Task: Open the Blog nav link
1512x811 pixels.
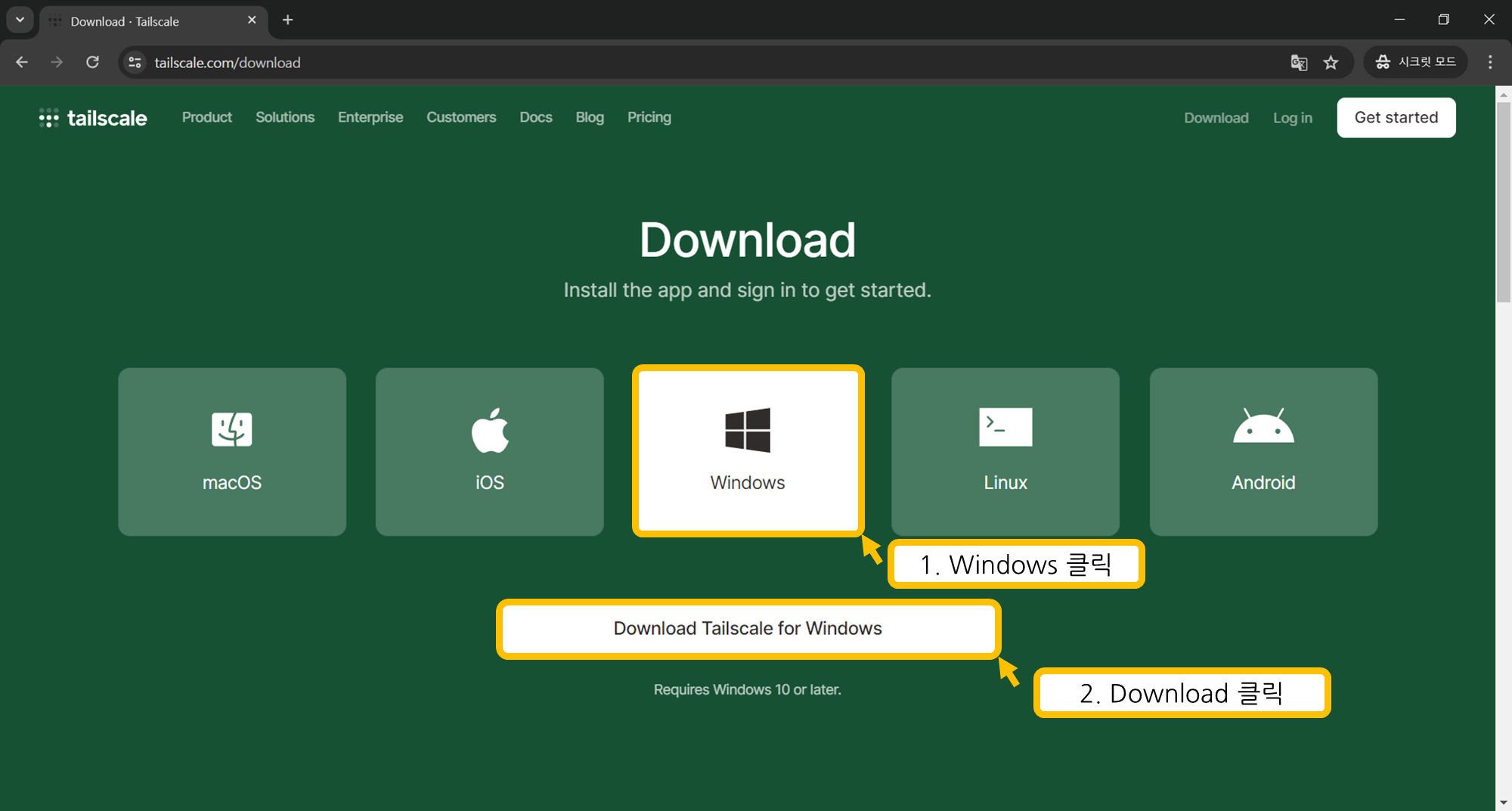Action: tap(590, 117)
